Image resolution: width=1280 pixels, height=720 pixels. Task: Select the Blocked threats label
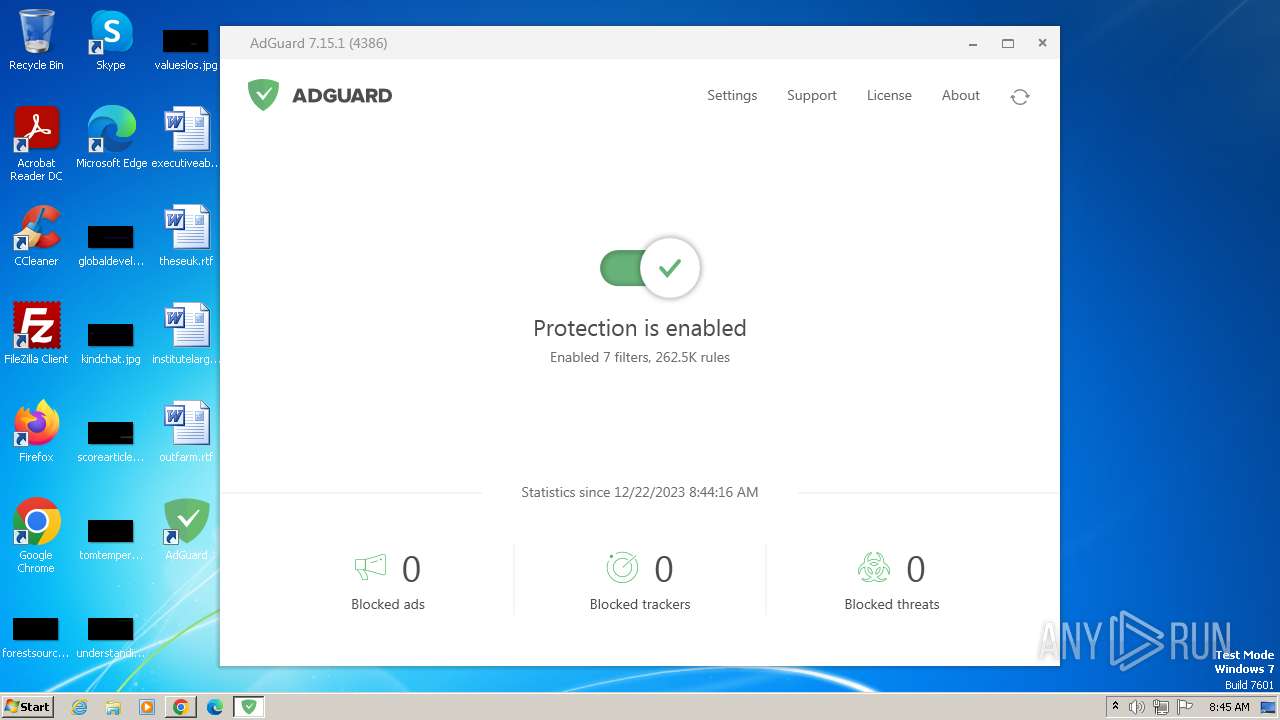[x=892, y=604]
